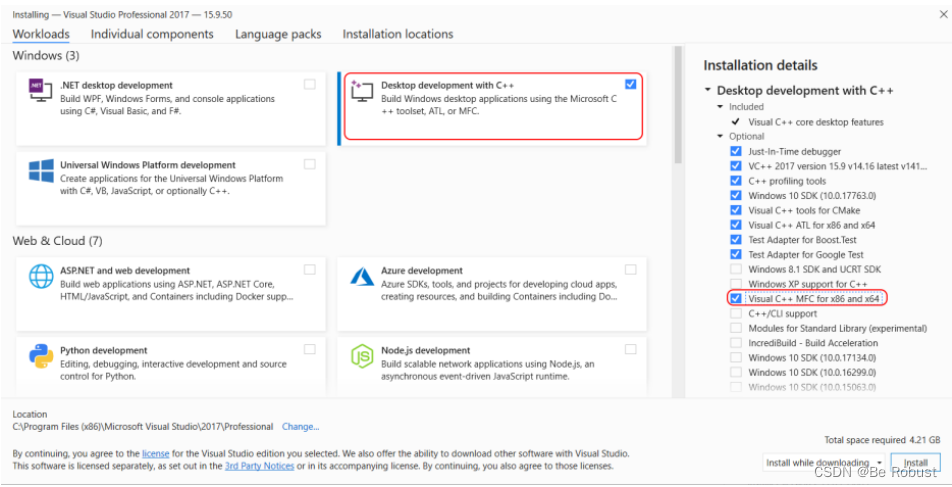Click the Install button
Viewport: 952px width, 487px height.
coord(916,463)
